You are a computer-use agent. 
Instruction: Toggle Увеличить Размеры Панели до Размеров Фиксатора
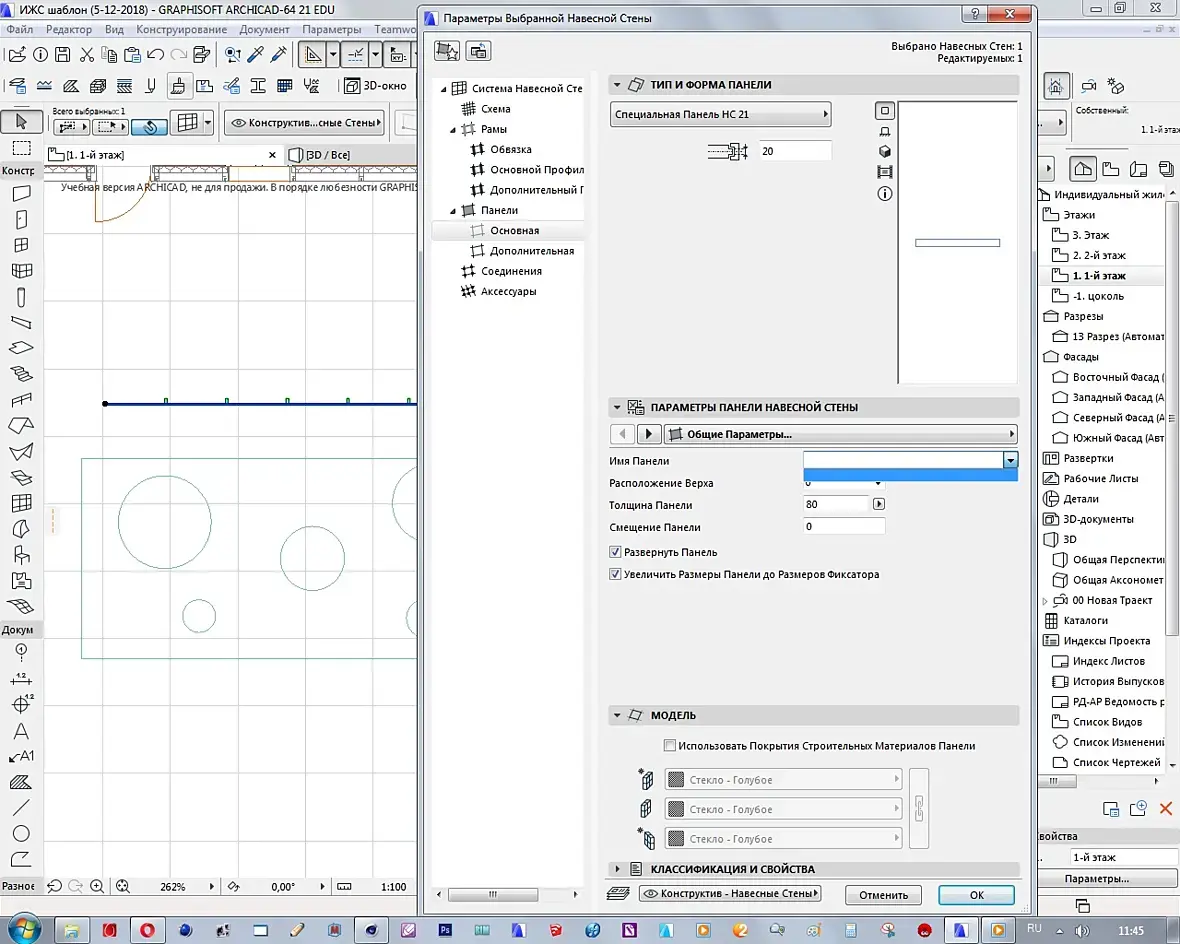616,574
